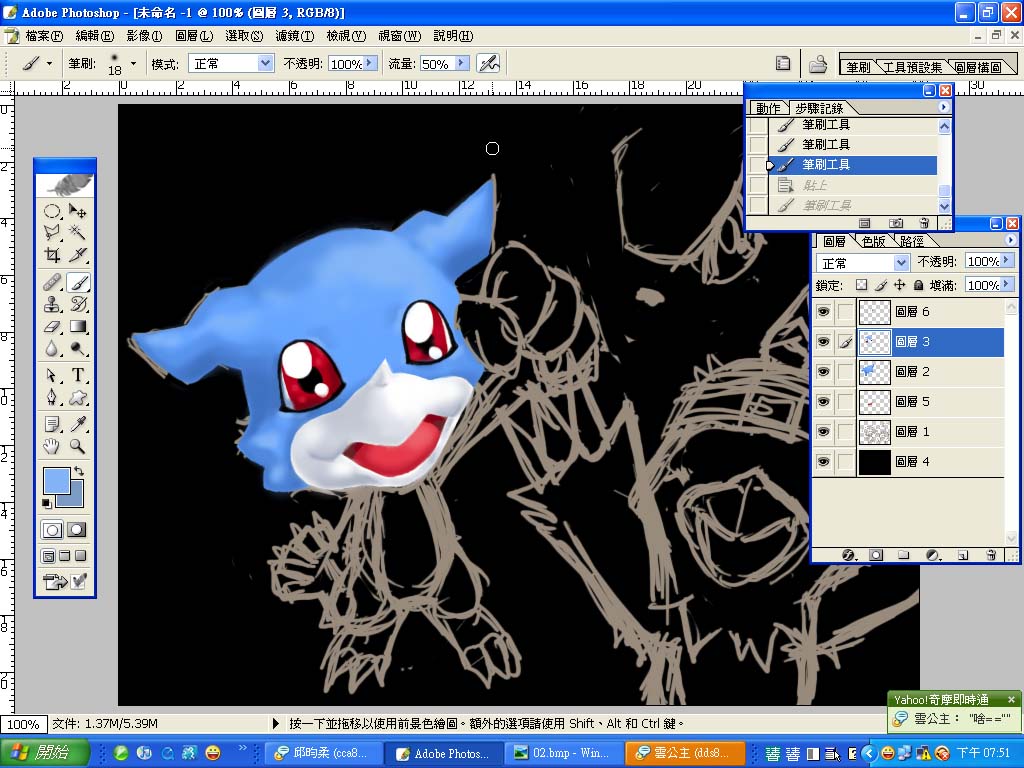Add a layer mask
The height and width of the screenshot is (768, 1024).
point(876,555)
